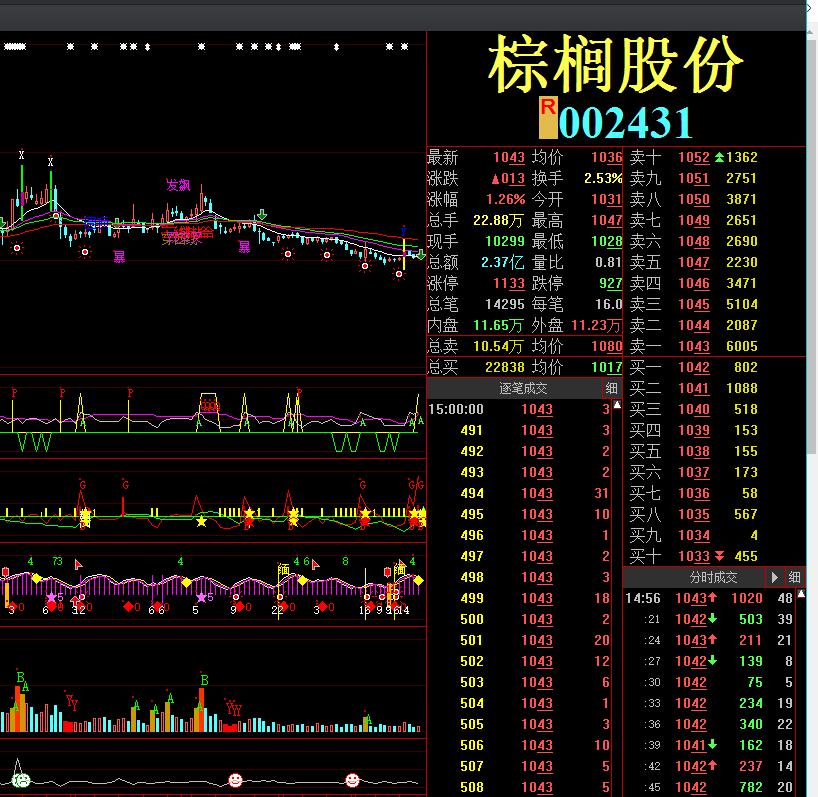Click the red flag marker next to green 73
The width and height of the screenshot is (818, 797).
coord(78,564)
